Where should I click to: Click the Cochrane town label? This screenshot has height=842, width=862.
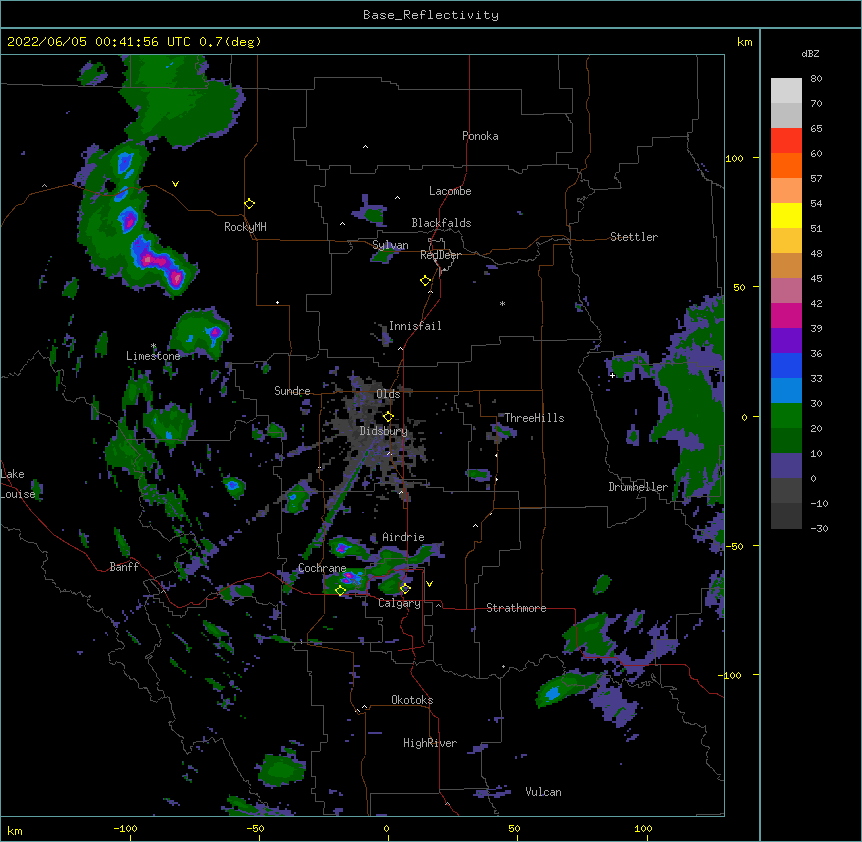coord(322,568)
